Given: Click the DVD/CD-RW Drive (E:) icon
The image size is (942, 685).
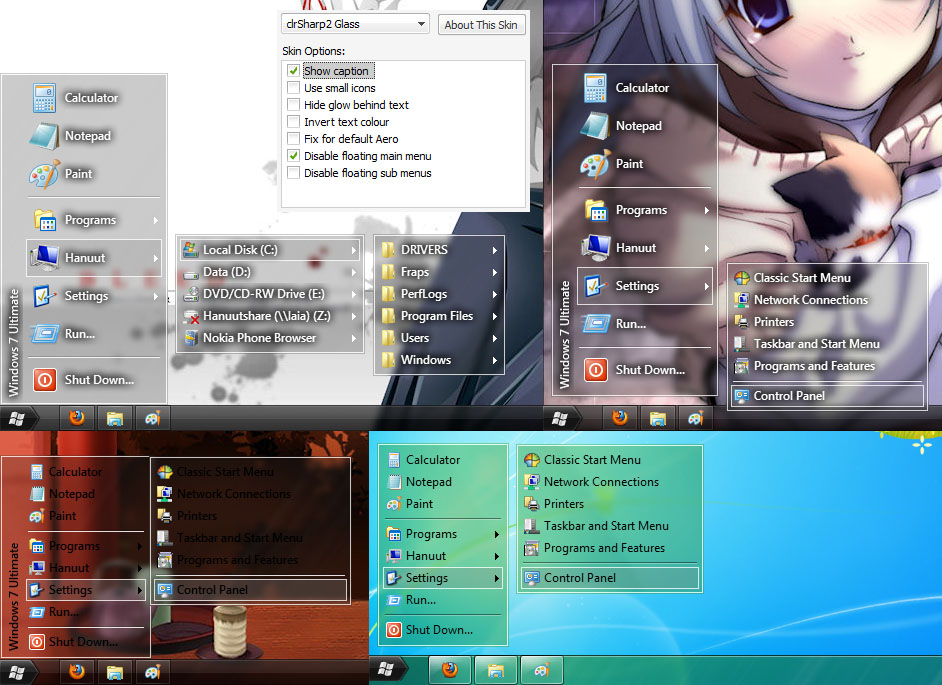Looking at the screenshot, I should [x=190, y=294].
